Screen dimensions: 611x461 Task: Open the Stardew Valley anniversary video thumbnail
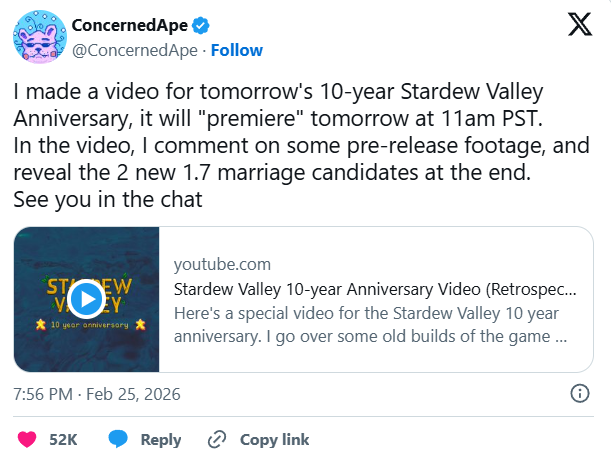(x=88, y=298)
